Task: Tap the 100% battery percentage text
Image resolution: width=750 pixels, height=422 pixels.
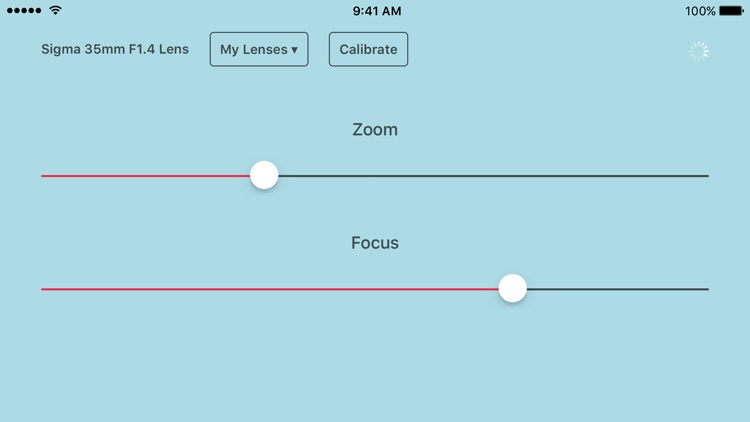Action: click(700, 11)
